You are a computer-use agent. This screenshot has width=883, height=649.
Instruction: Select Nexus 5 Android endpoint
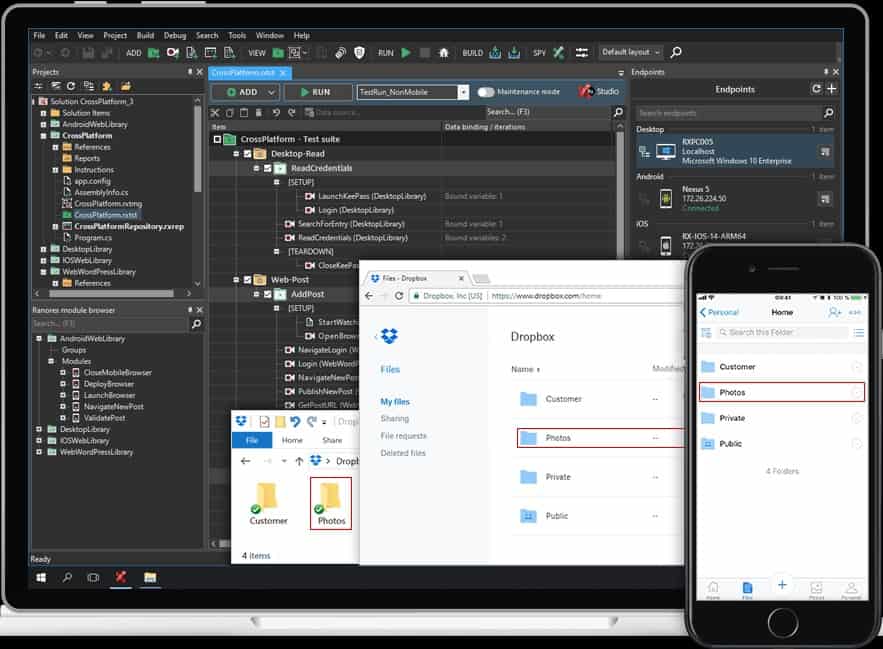tap(735, 199)
